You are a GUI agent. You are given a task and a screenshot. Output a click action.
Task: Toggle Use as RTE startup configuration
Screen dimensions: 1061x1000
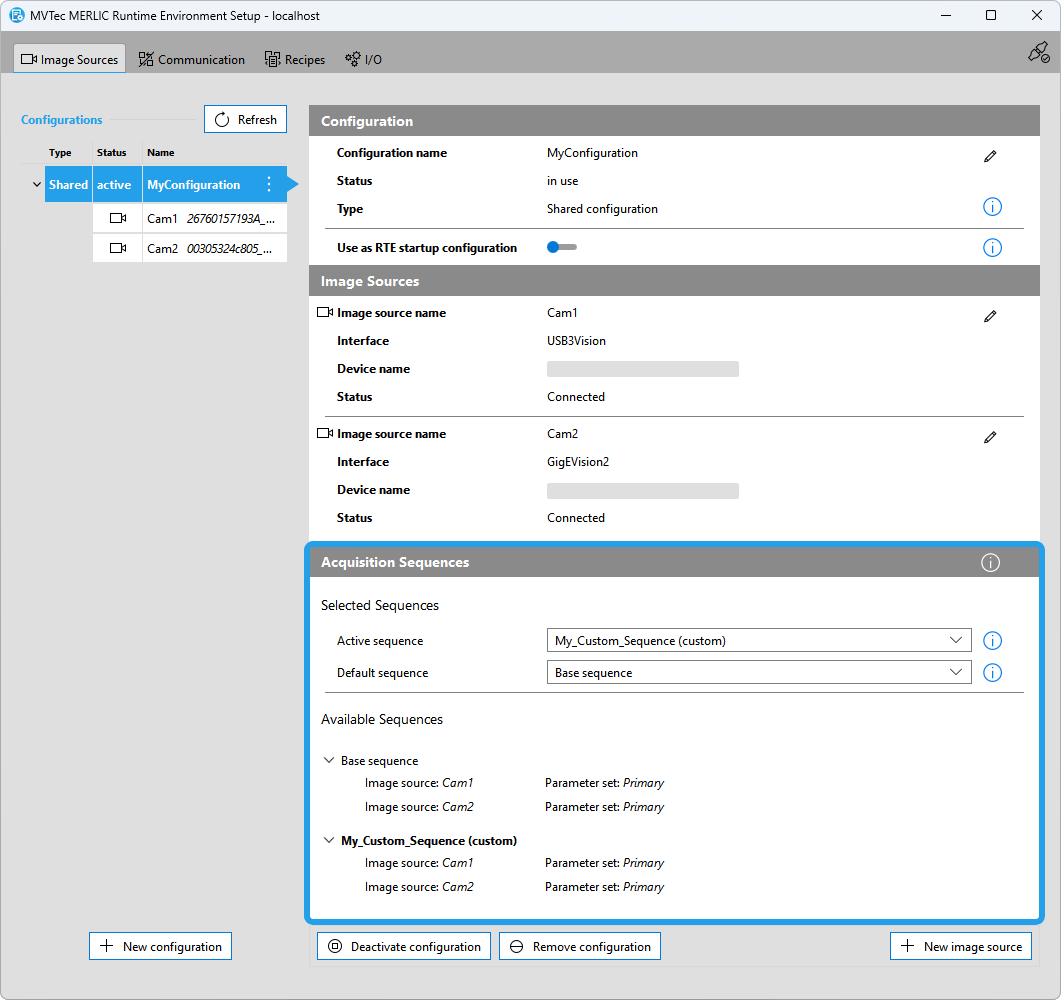[x=561, y=247]
